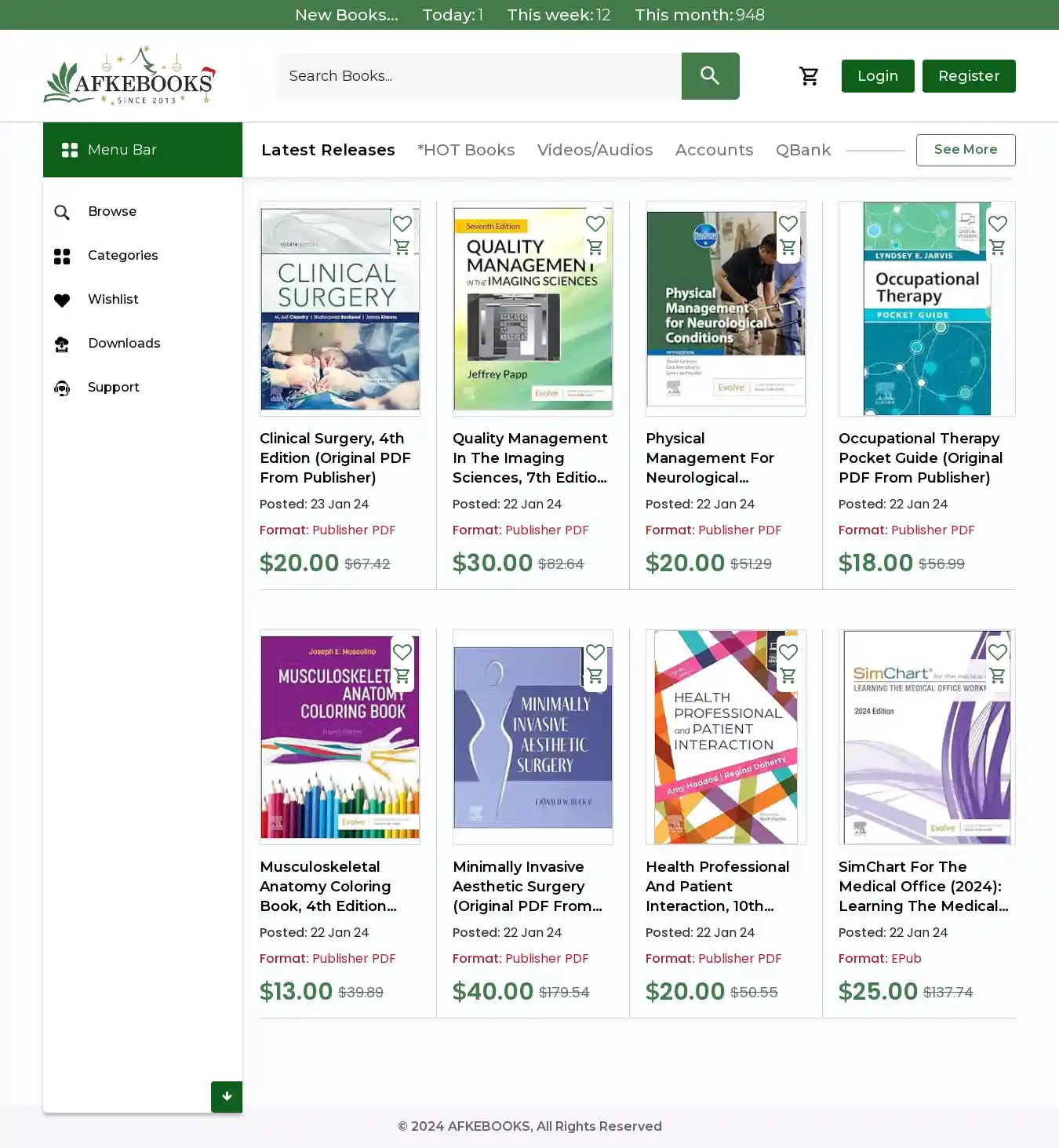Toggle wishlist heart on Clinical Surgery
1059x1148 pixels.
402,224
